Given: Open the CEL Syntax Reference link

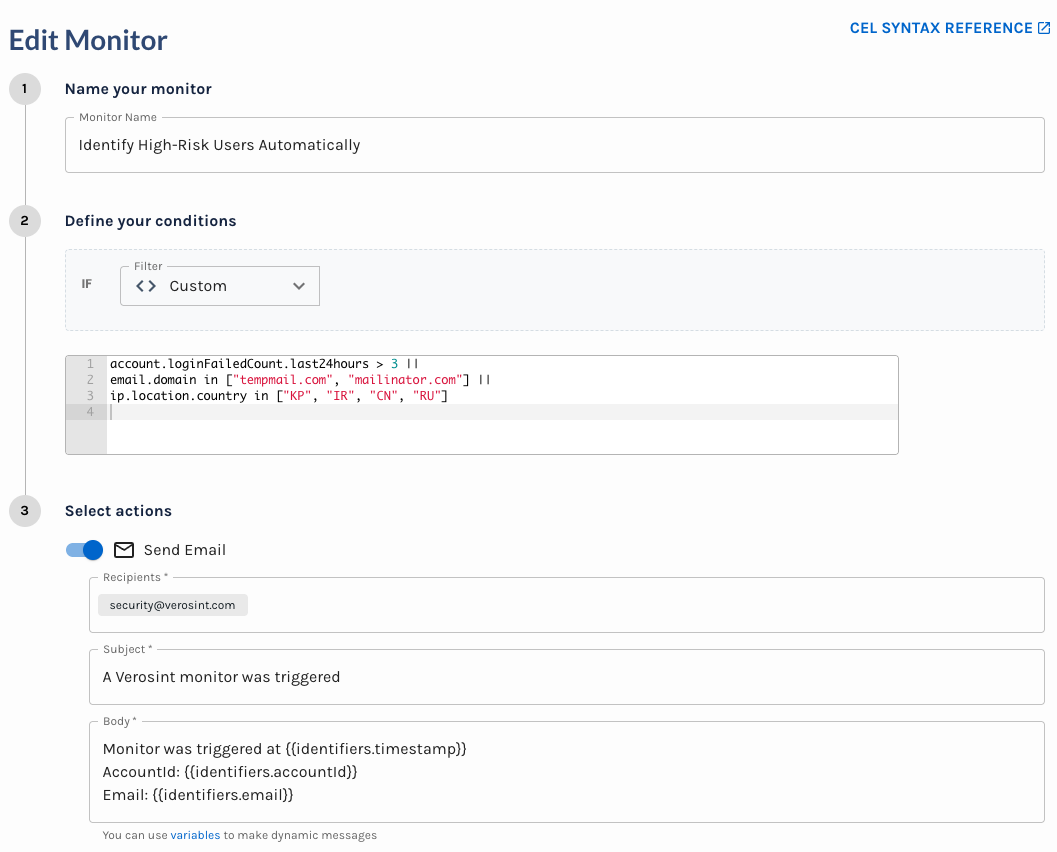Looking at the screenshot, I should pyautogui.click(x=949, y=28).
